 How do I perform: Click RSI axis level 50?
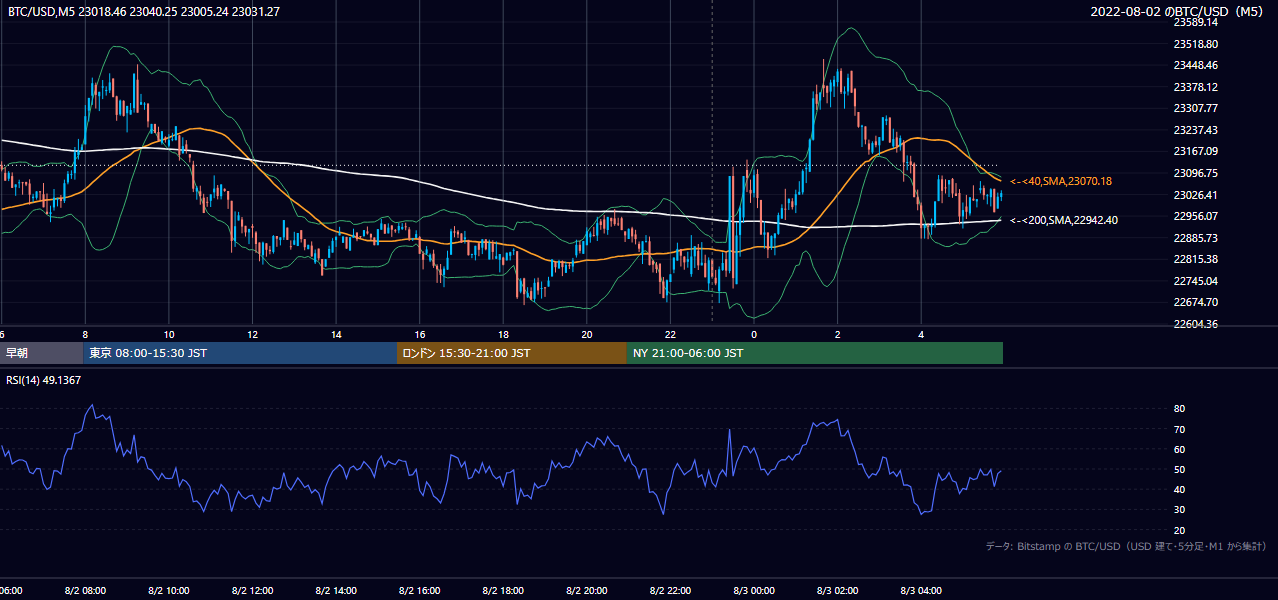(x=1179, y=469)
